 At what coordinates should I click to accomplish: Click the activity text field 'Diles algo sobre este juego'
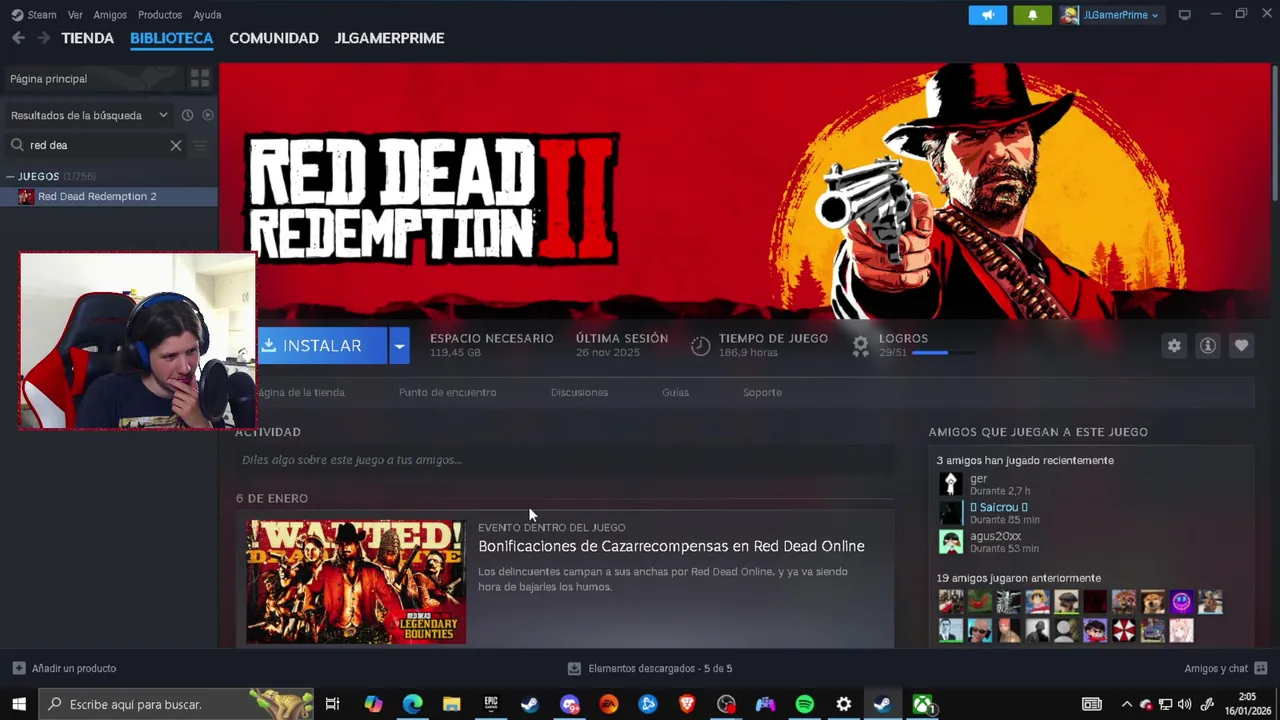[565, 460]
